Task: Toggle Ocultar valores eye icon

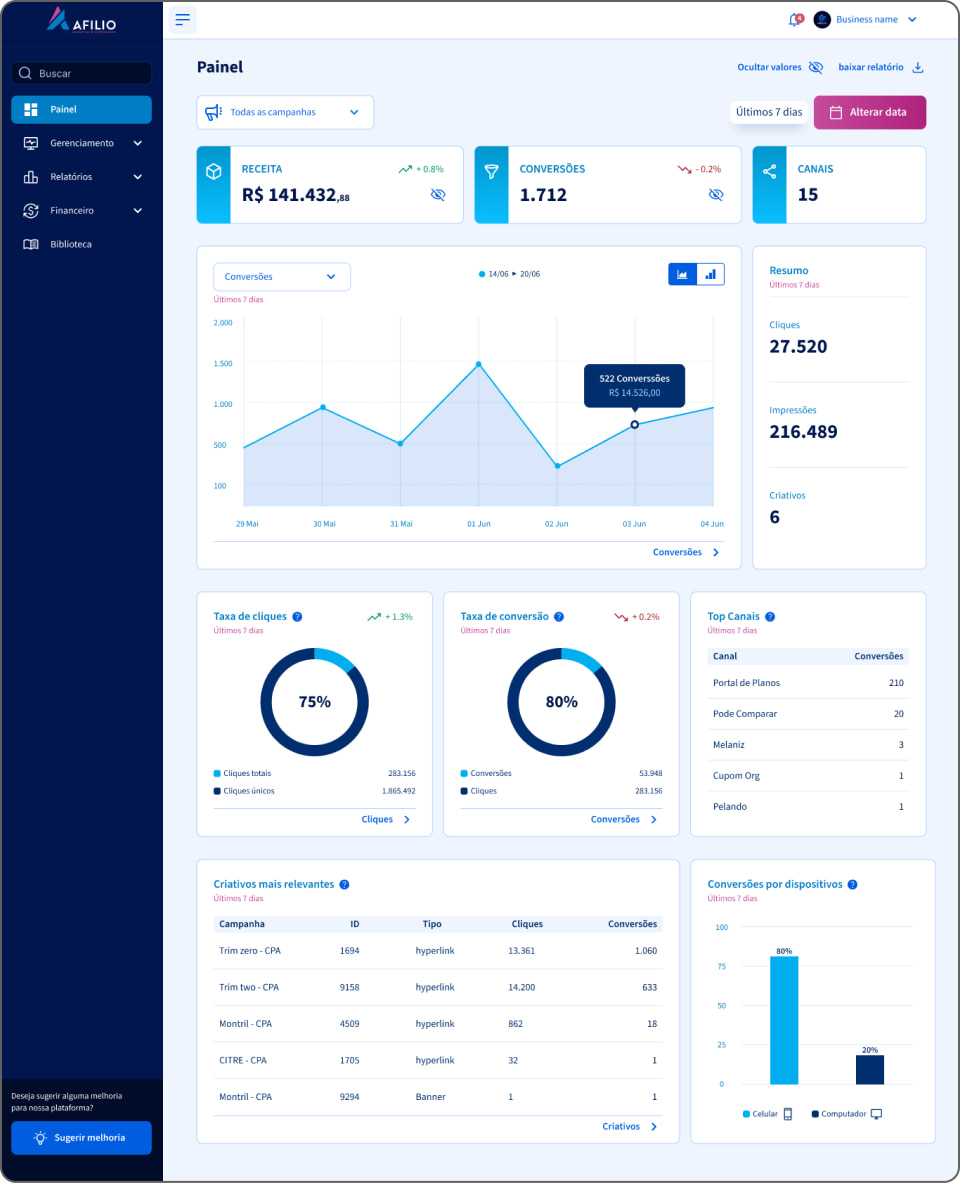Action: point(816,68)
